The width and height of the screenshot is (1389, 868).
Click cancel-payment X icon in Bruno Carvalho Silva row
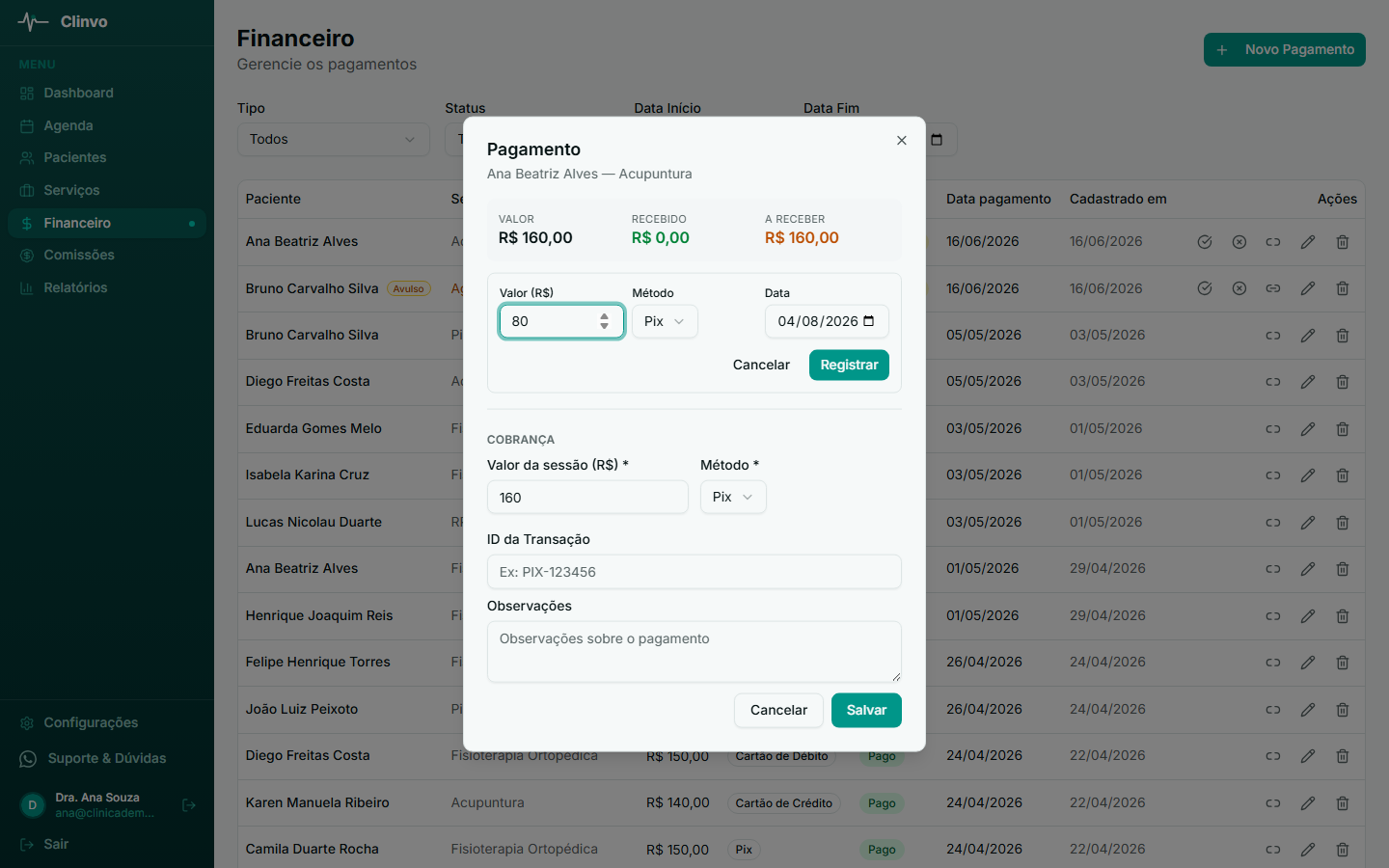coord(1239,288)
